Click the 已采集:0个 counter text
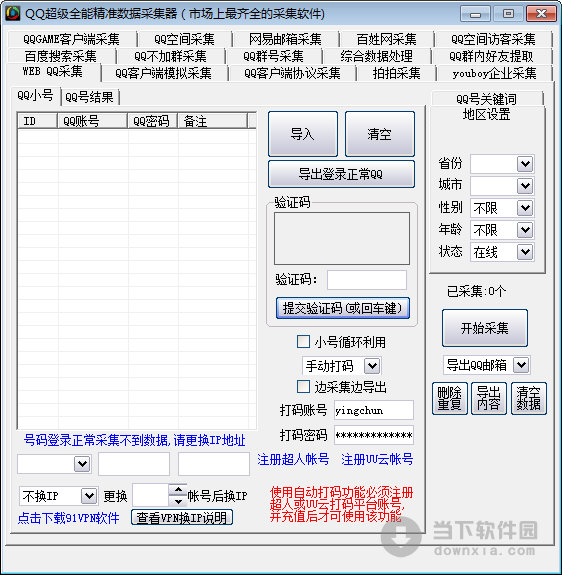562x575 pixels. click(476, 291)
